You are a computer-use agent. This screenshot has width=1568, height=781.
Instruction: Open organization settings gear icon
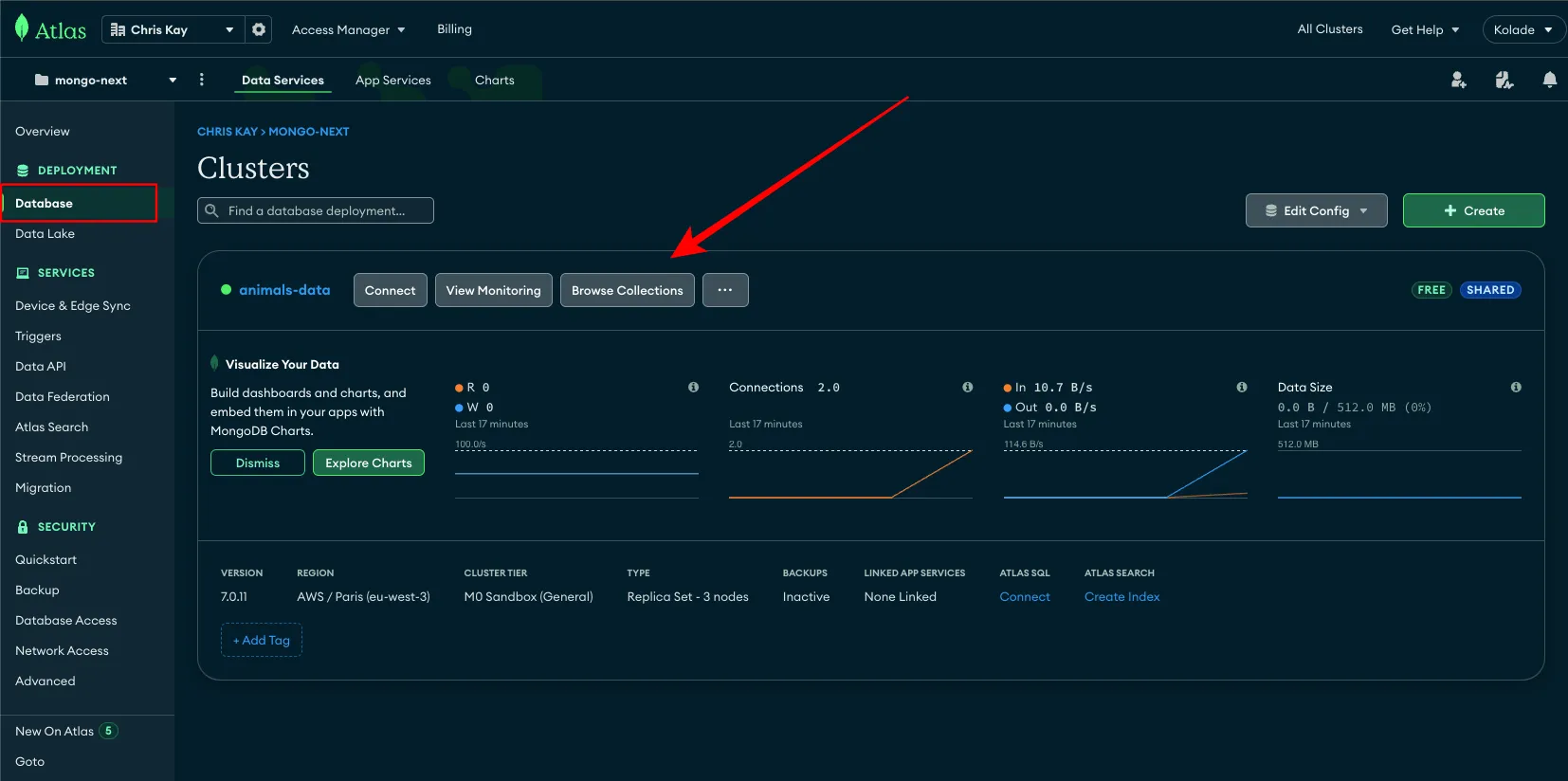click(x=259, y=29)
